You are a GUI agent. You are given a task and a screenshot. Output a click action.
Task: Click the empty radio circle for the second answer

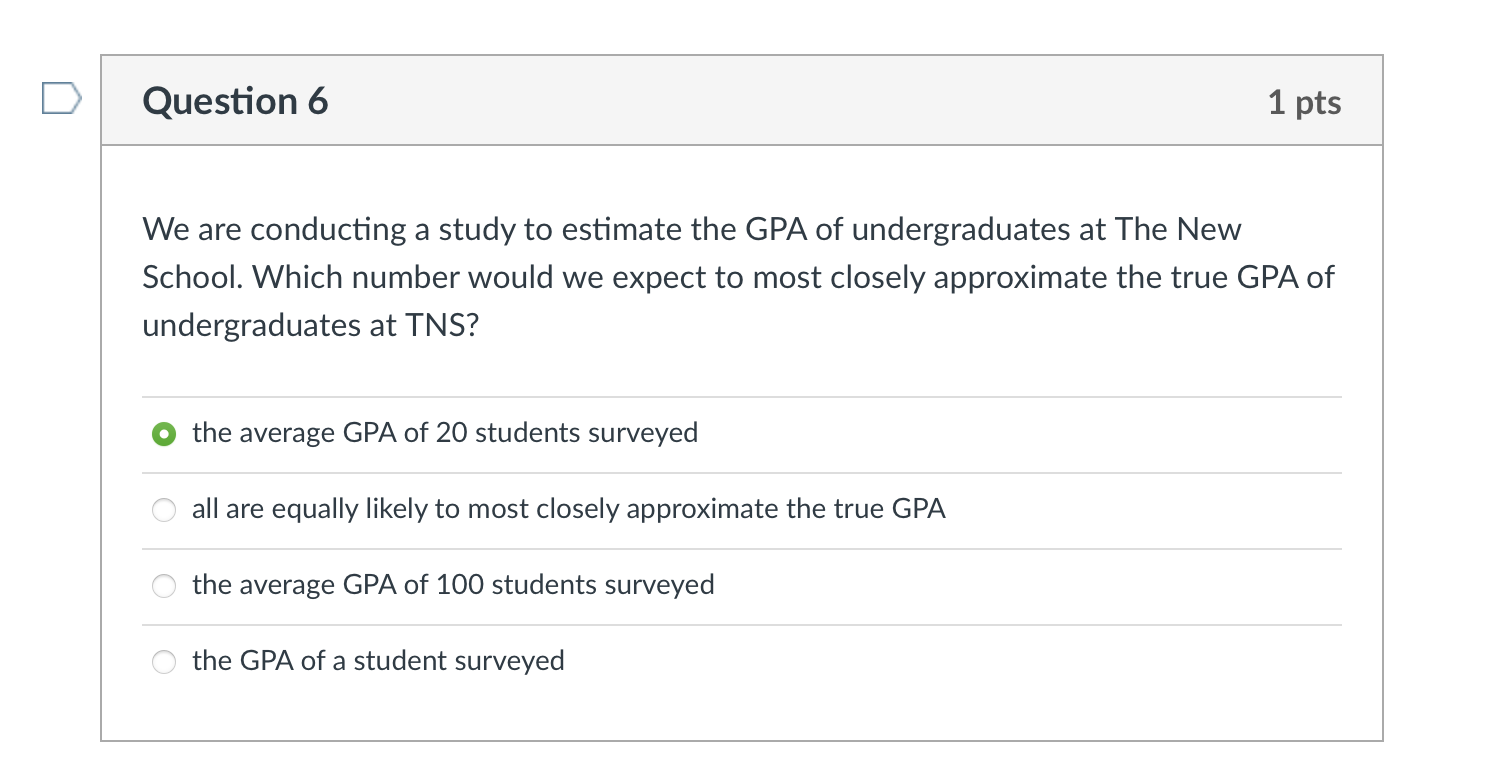164,510
